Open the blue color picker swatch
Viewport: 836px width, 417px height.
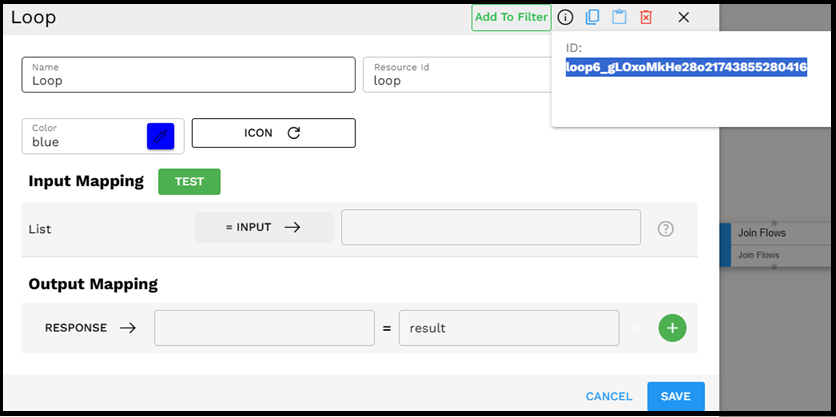160,136
